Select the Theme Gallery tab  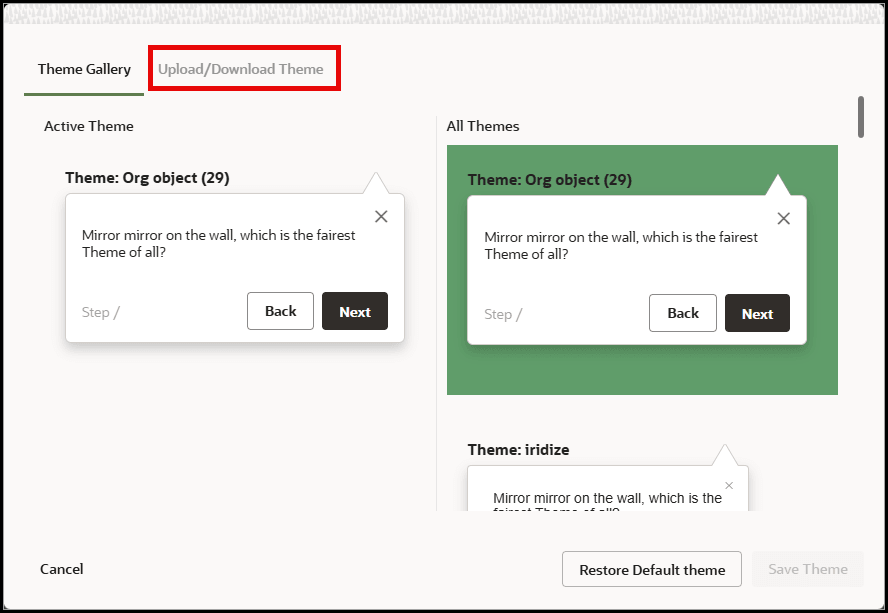[83, 69]
